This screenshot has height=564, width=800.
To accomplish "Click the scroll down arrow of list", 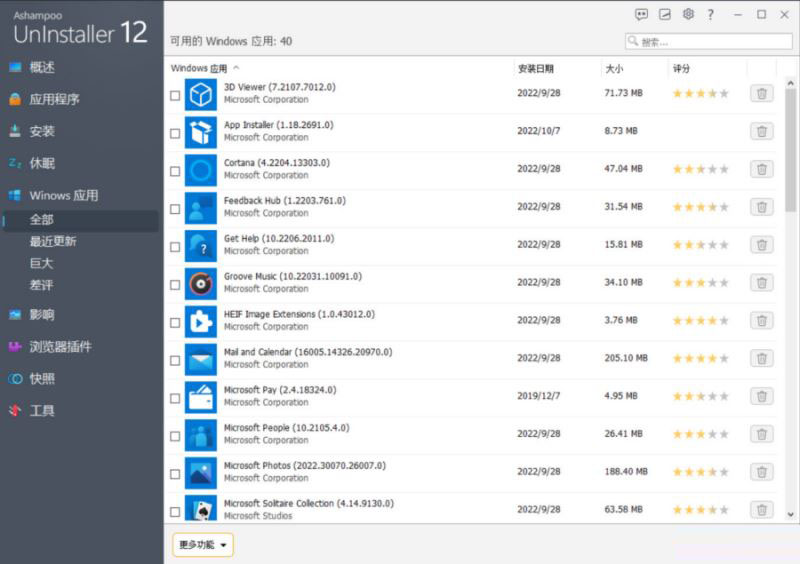I will [790, 514].
